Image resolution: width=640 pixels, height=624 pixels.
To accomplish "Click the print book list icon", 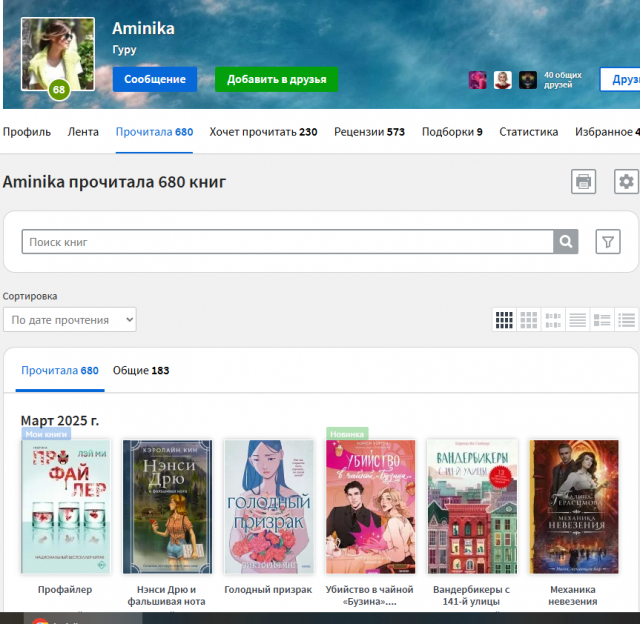I will [x=583, y=181].
